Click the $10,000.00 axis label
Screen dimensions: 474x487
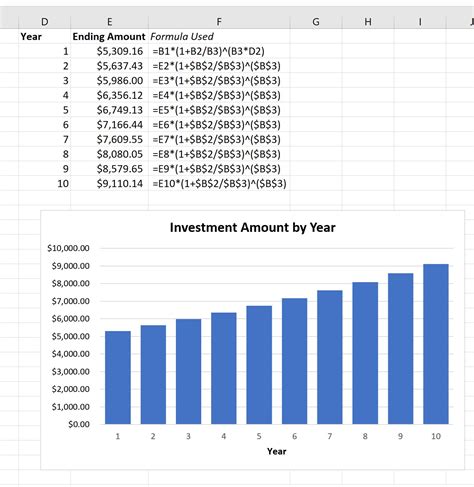68,248
